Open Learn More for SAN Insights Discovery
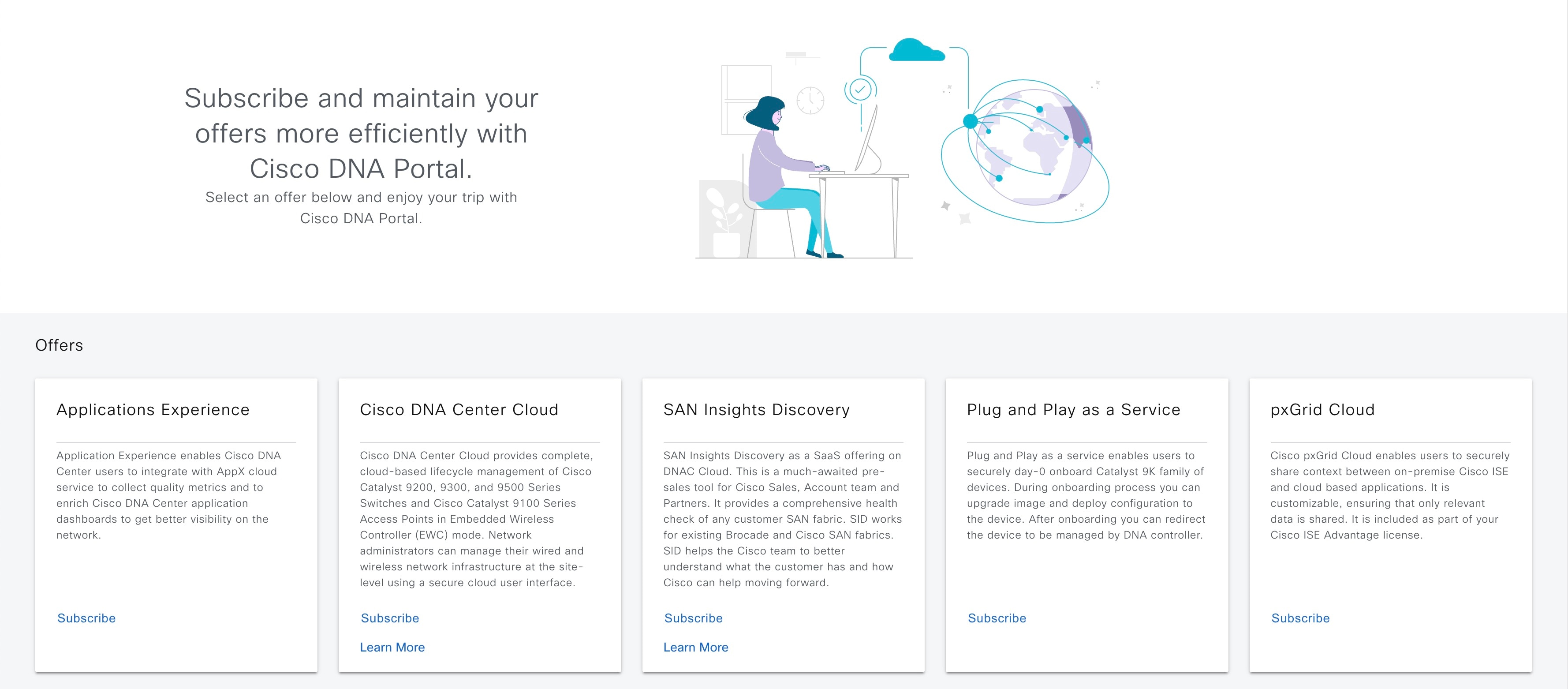The width and height of the screenshot is (1568, 689). tap(696, 647)
